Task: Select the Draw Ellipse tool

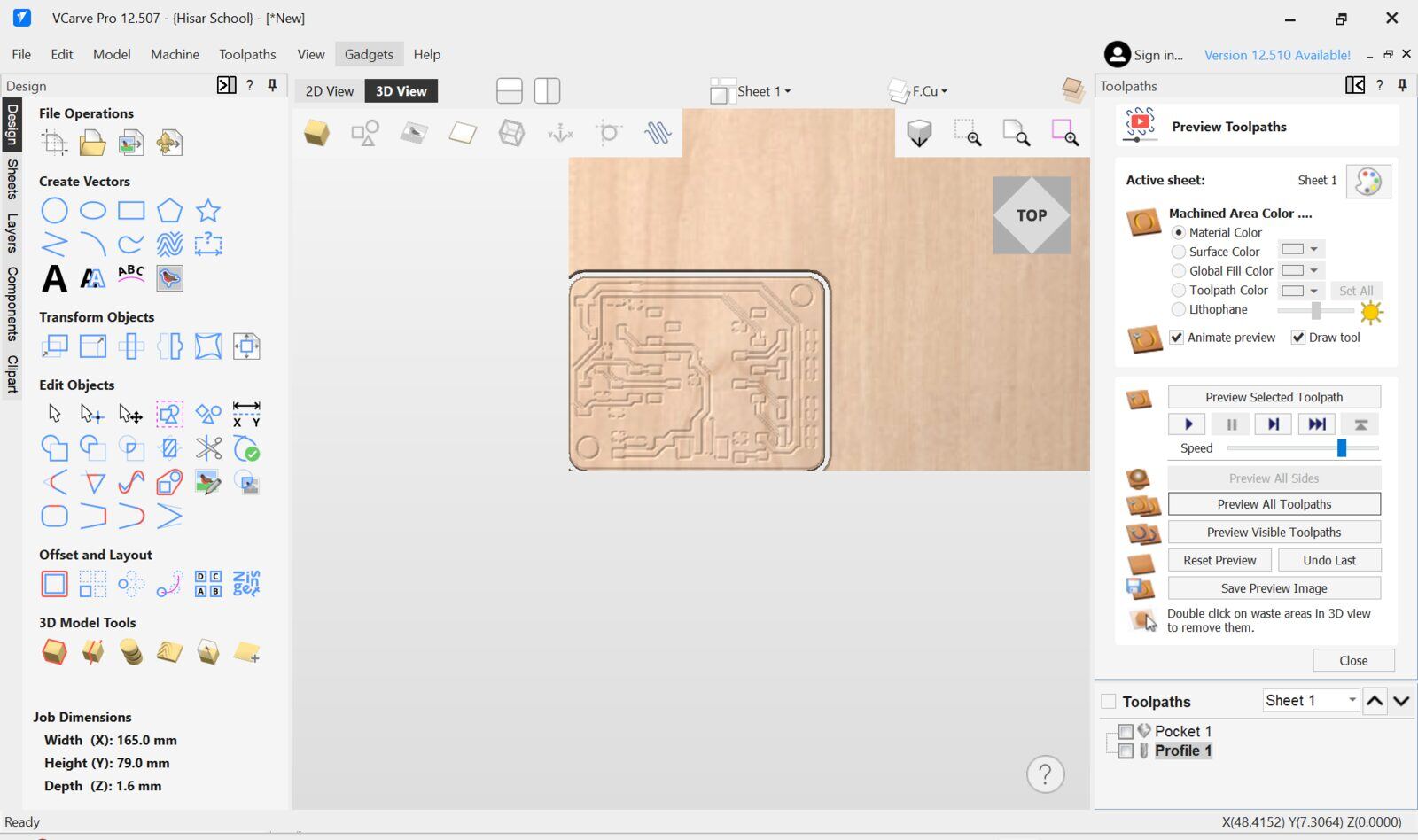Action: pos(92,211)
